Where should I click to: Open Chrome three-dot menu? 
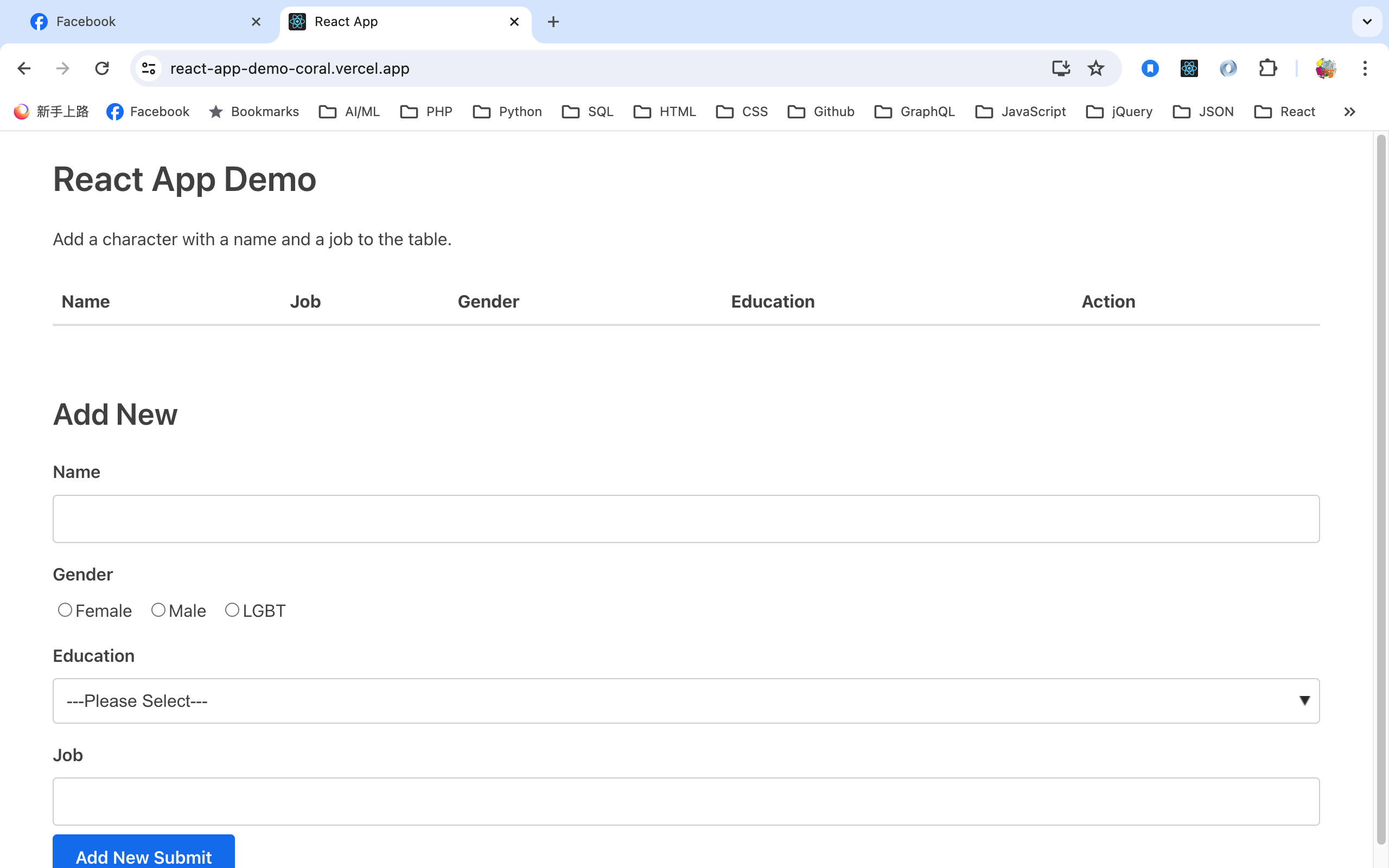(1365, 68)
